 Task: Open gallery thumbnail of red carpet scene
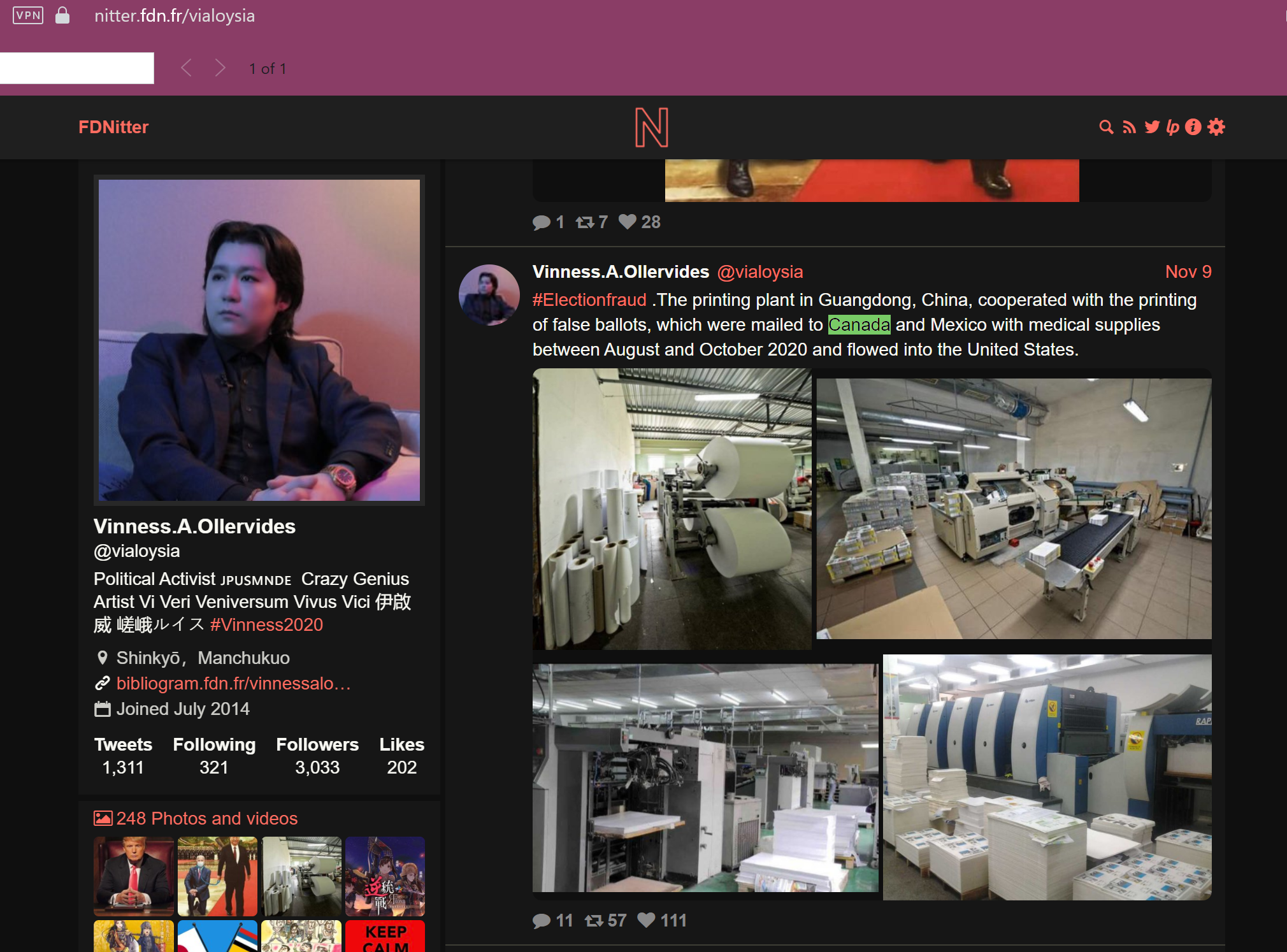[217, 877]
